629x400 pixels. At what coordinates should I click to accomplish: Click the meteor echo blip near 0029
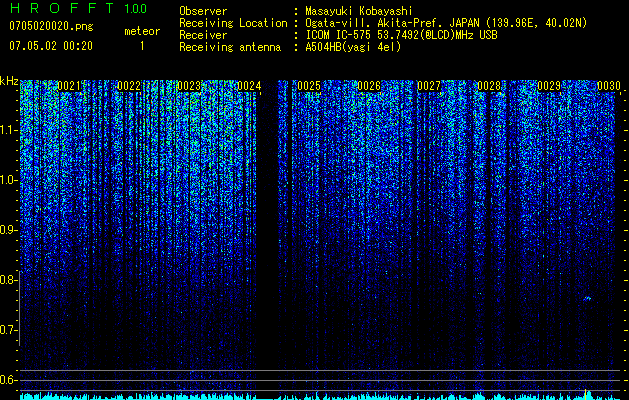click(x=588, y=298)
